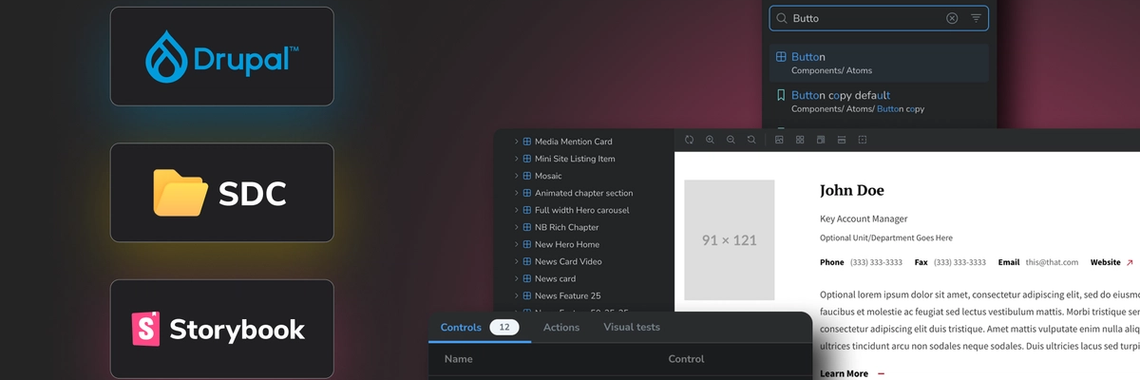Open the preview background picker icon
The image size is (1140, 380).
[x=779, y=140]
